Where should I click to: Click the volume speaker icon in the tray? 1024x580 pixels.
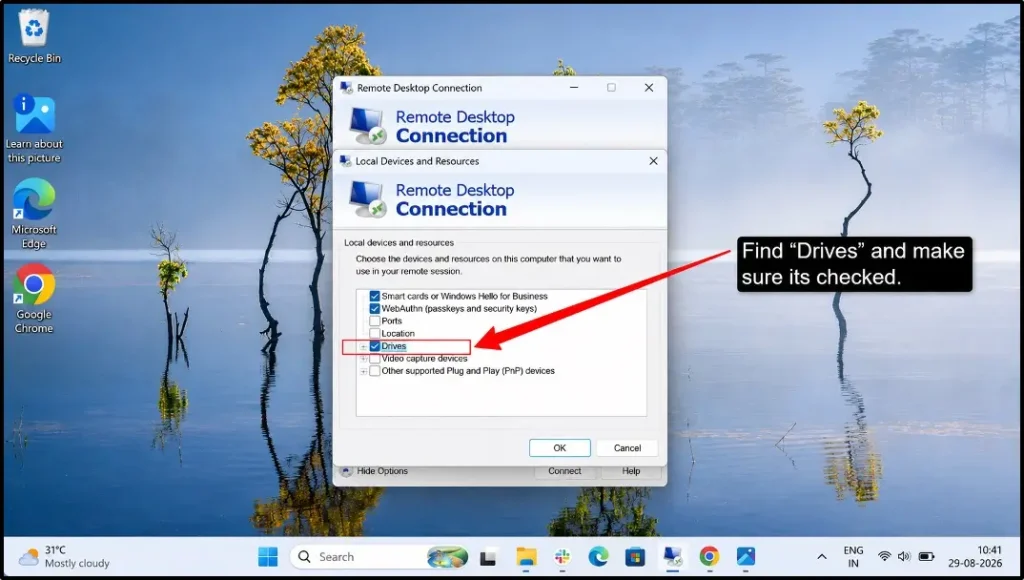904,556
